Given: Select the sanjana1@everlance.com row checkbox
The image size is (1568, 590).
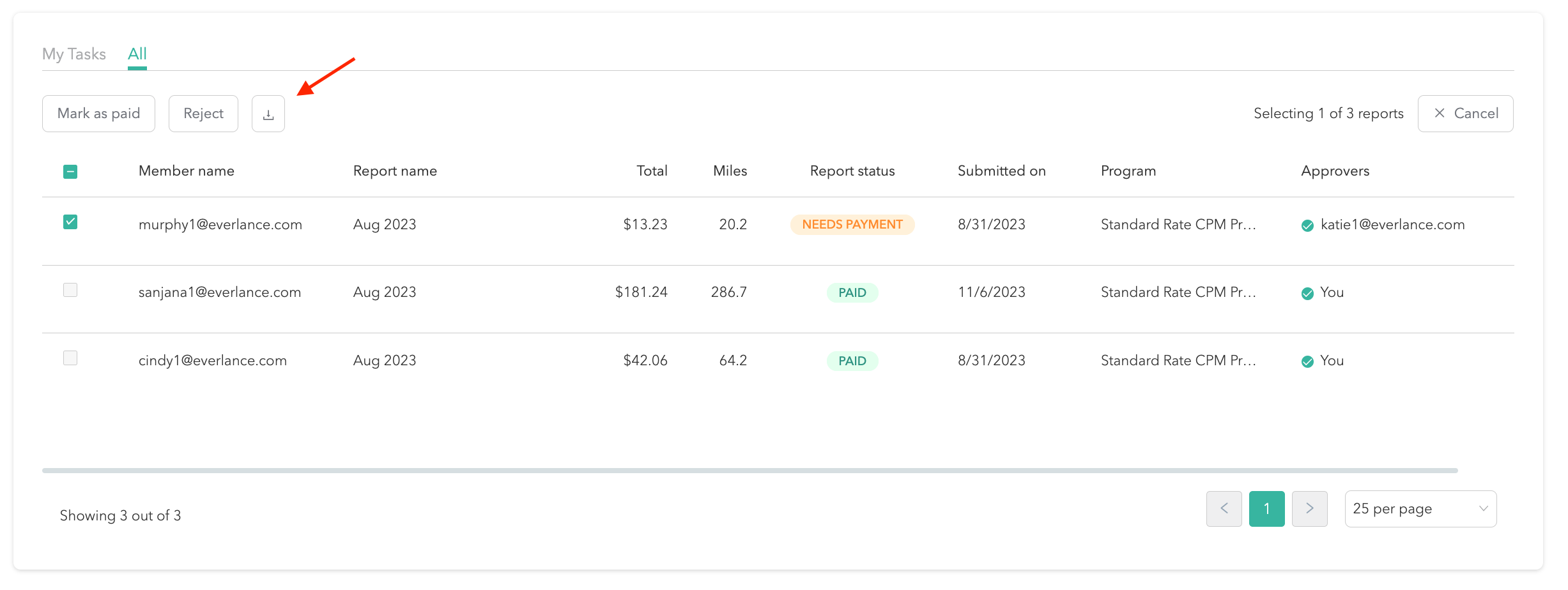Looking at the screenshot, I should point(70,291).
